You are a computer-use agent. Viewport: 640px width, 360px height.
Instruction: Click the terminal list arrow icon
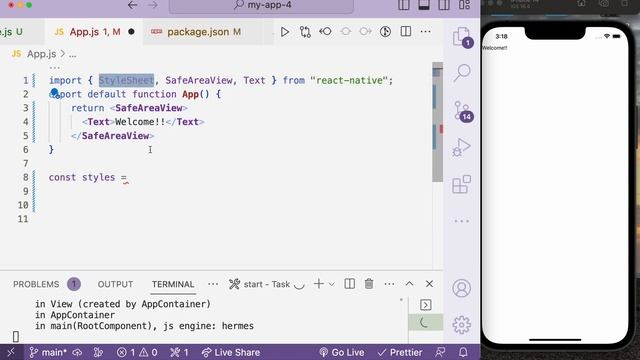425,305
